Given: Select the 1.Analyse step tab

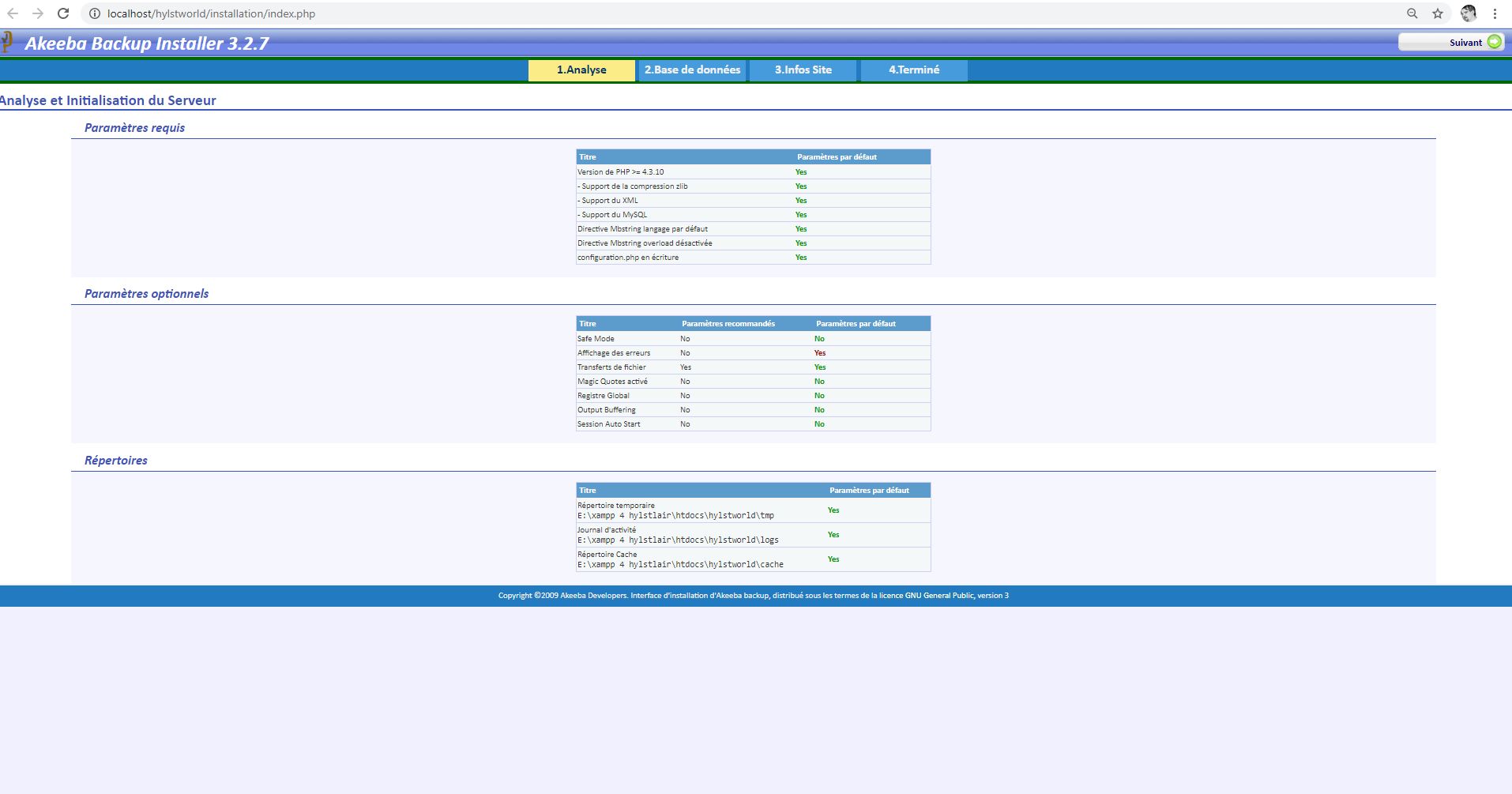Looking at the screenshot, I should coord(581,70).
